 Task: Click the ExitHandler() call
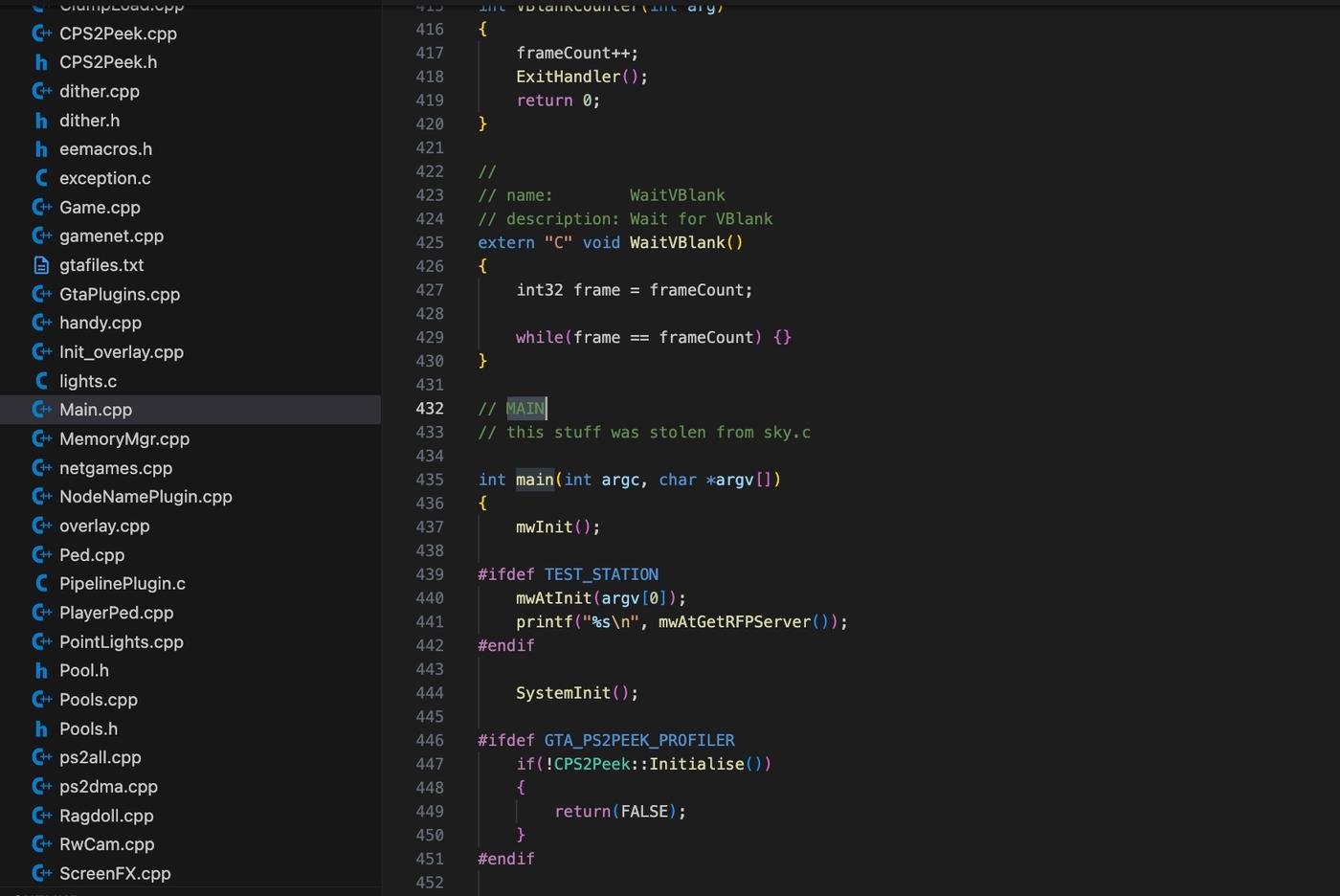(582, 77)
